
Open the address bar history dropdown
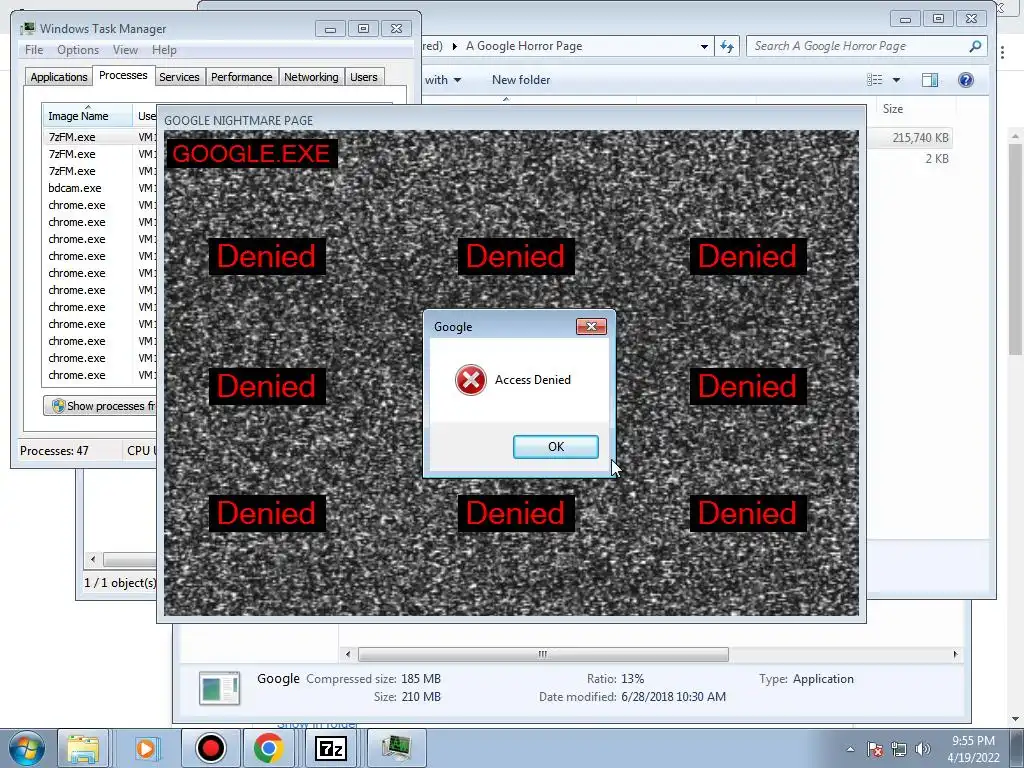point(704,46)
